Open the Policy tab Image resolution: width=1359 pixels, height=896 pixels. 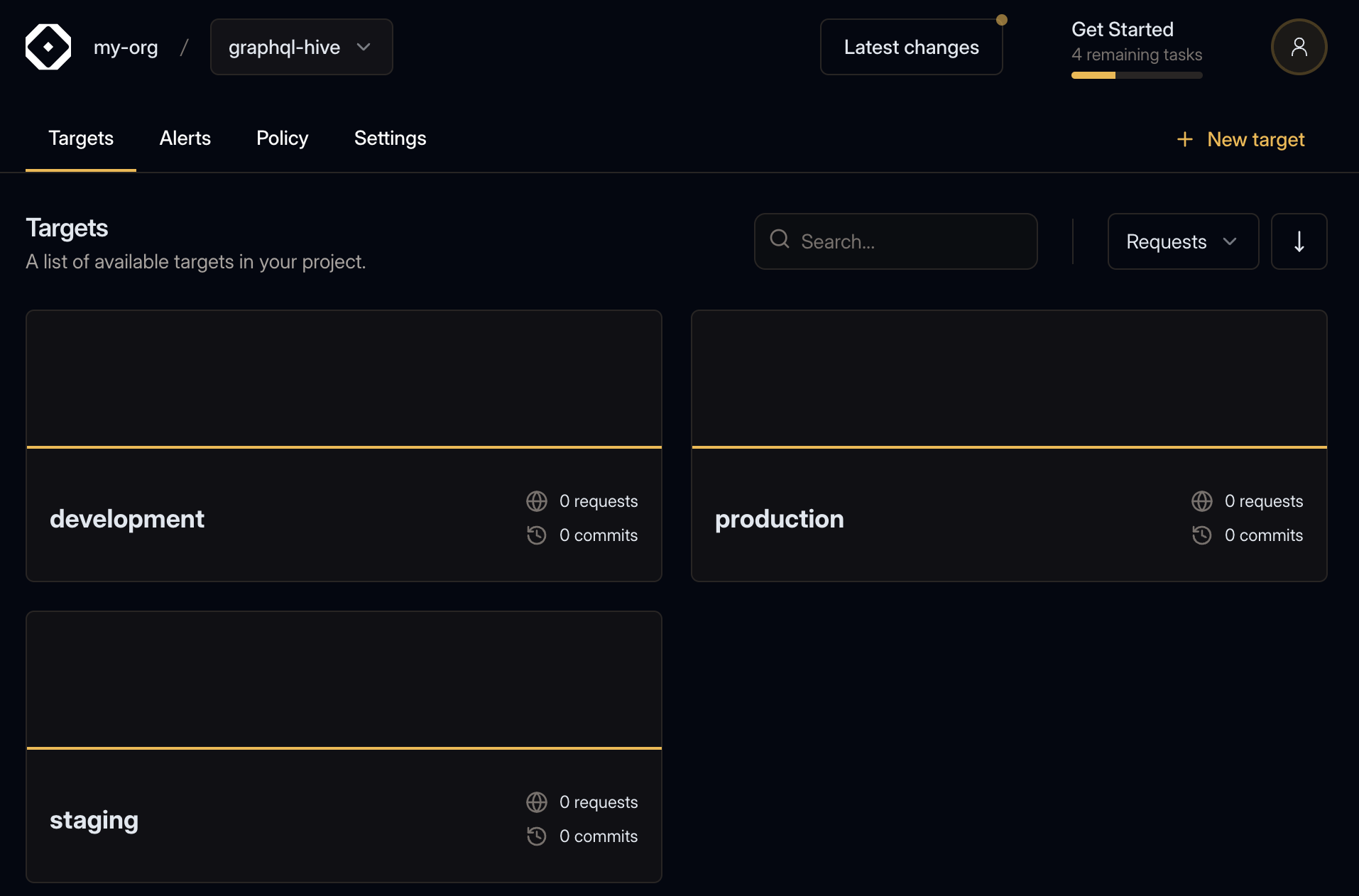pos(281,138)
